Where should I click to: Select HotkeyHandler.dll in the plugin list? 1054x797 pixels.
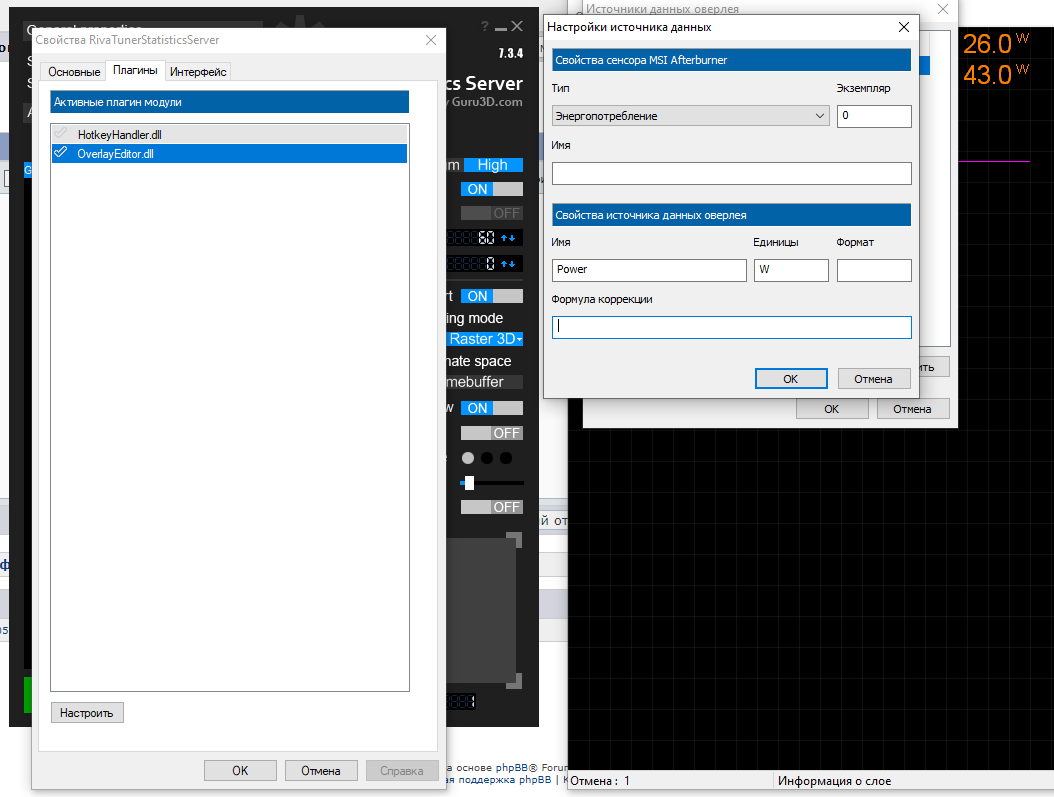(x=229, y=134)
